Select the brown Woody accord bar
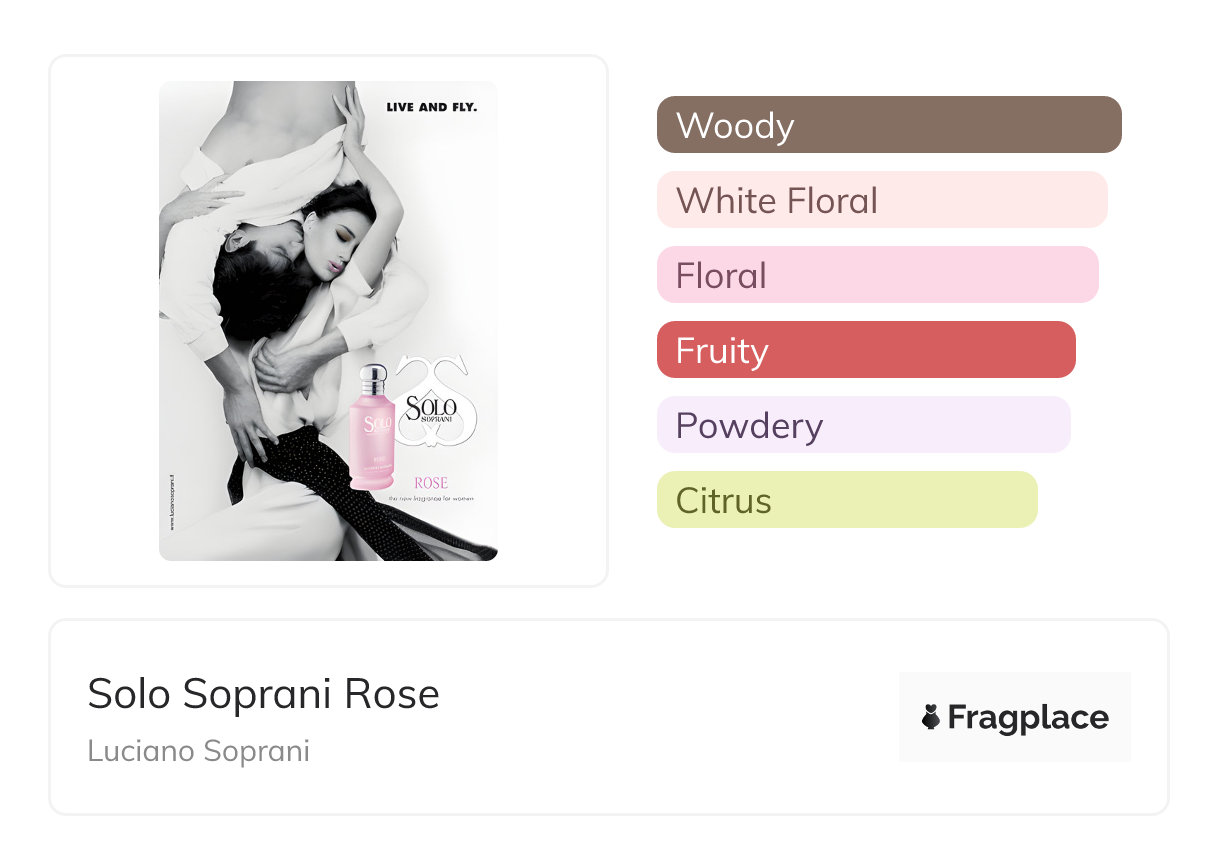 coord(888,125)
